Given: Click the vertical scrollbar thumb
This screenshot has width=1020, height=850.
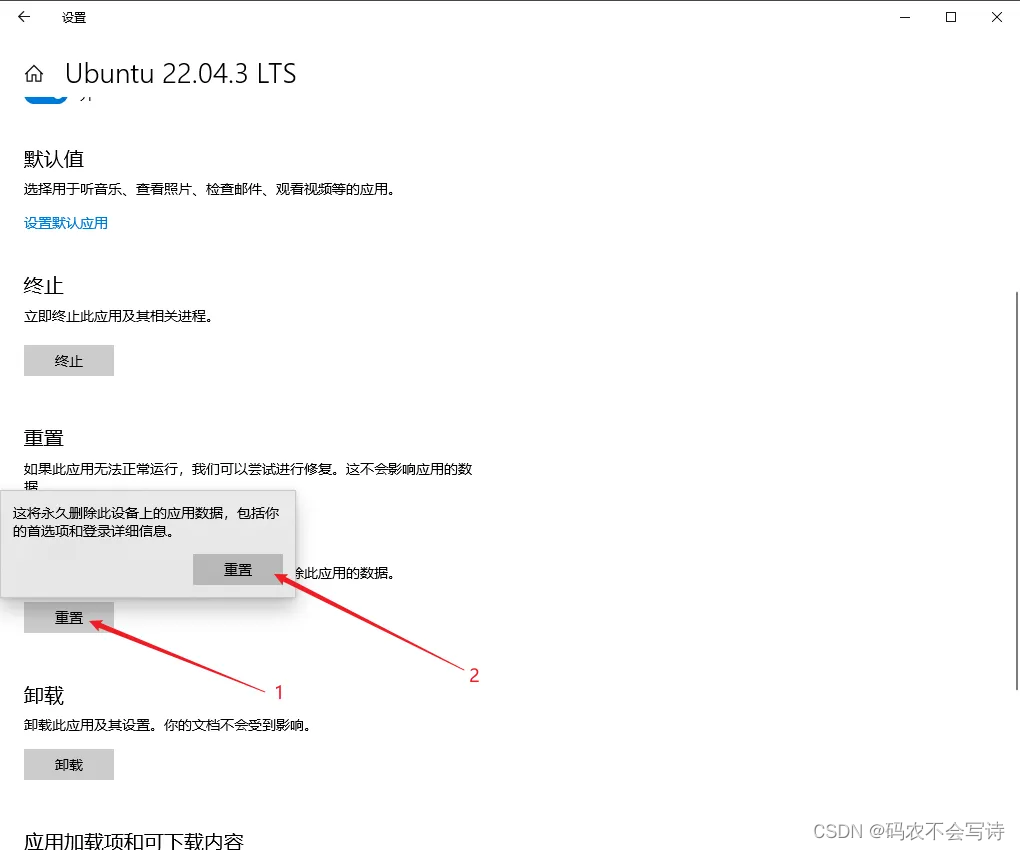Looking at the screenshot, I should coord(1017,491).
